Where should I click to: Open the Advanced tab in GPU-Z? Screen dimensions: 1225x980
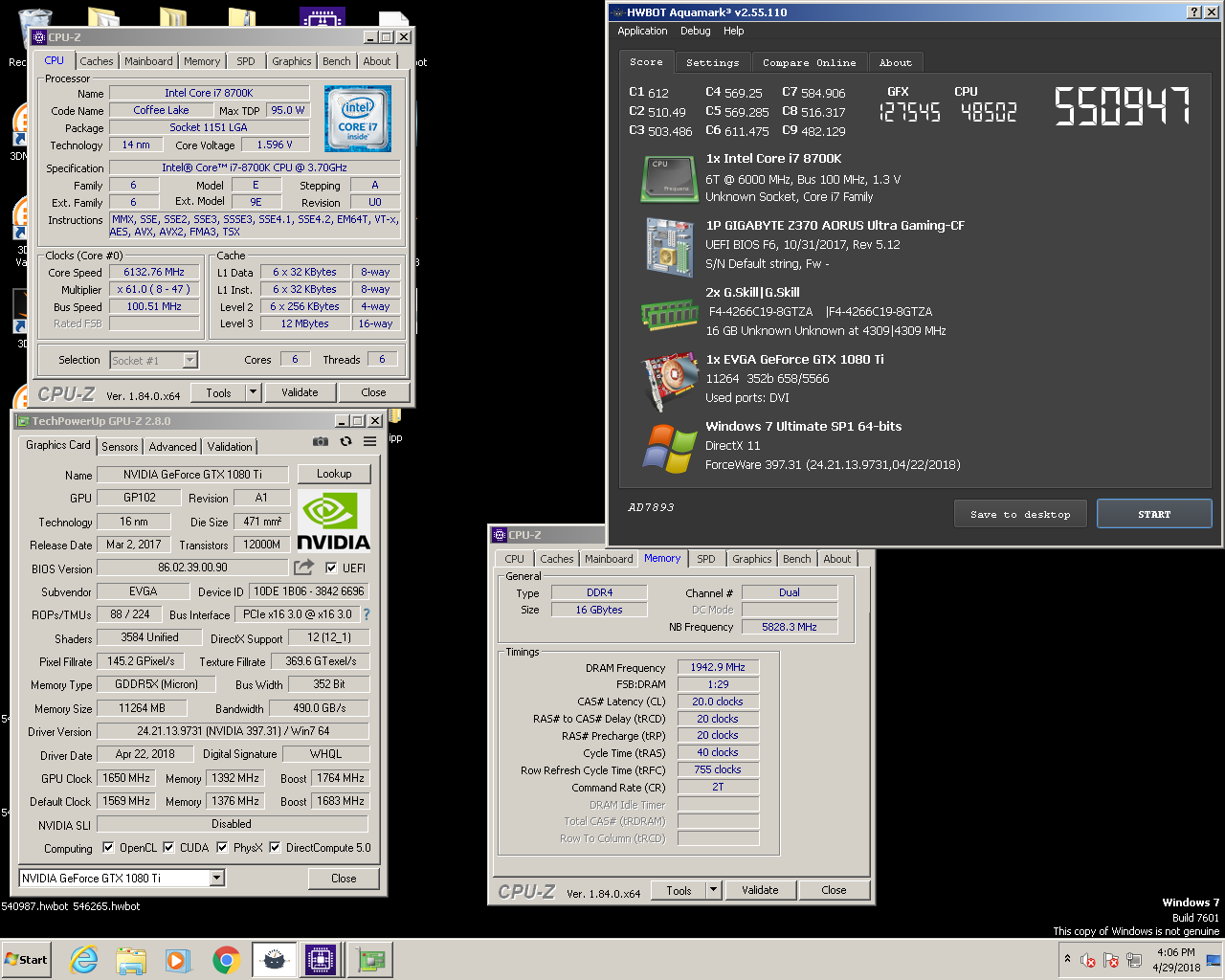pos(172,446)
